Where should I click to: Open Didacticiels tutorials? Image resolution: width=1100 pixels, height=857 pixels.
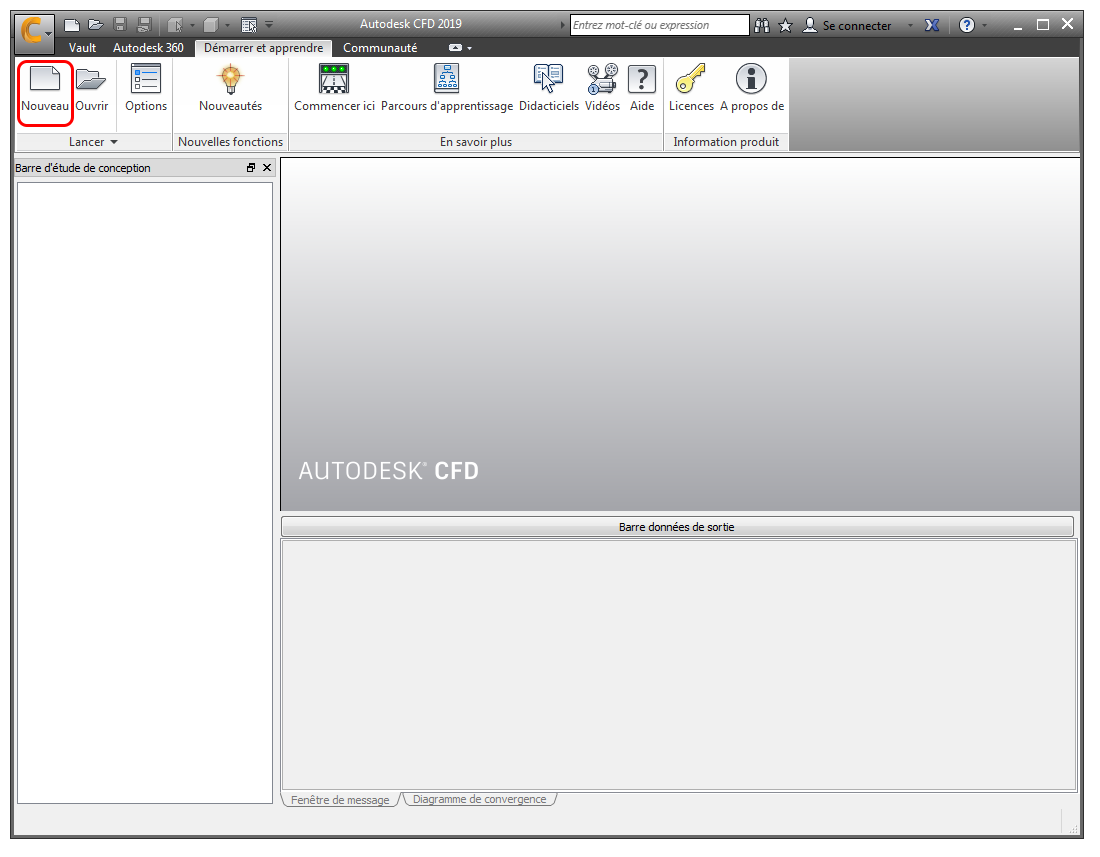(x=549, y=89)
